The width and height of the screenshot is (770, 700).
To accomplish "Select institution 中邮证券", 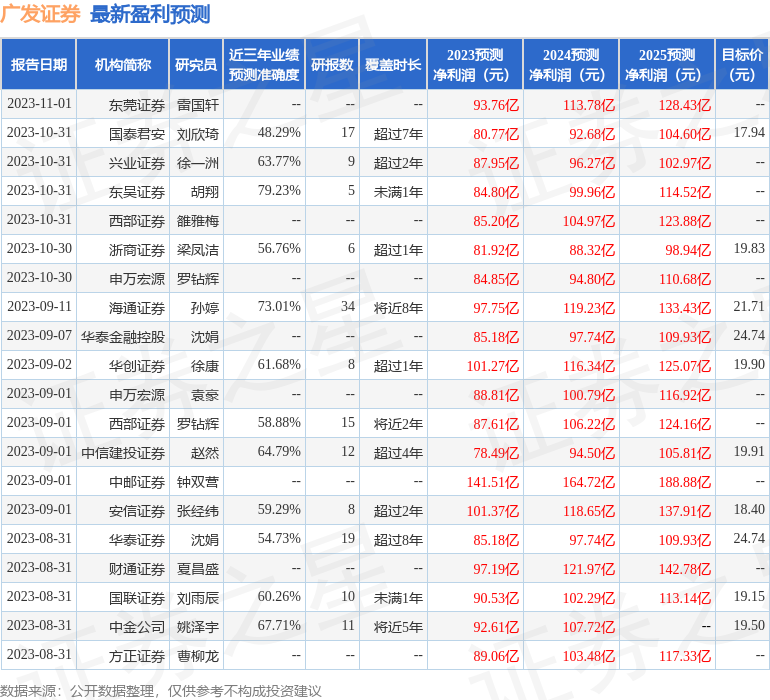I will coord(137,482).
